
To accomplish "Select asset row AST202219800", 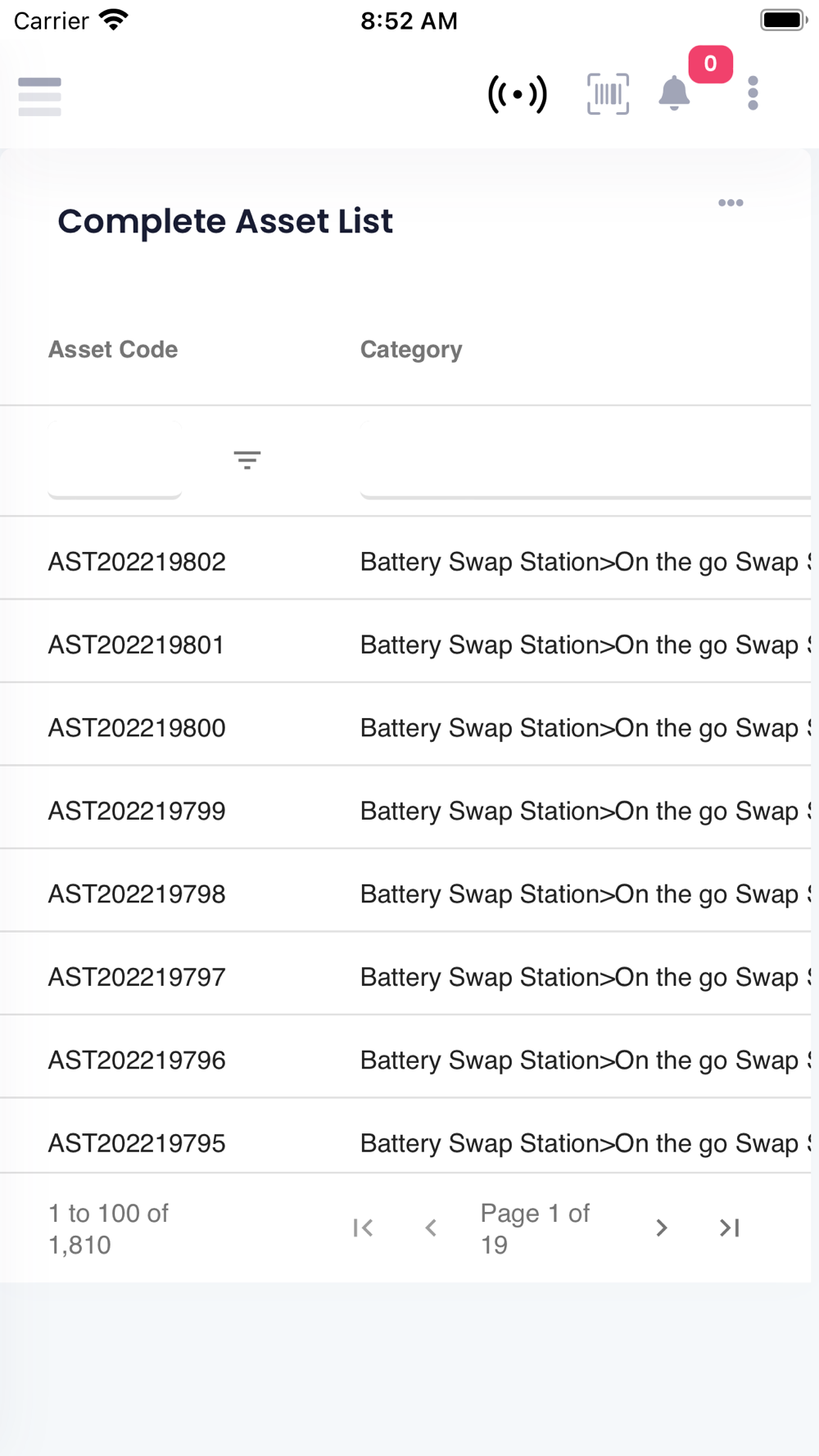I will tap(137, 728).
